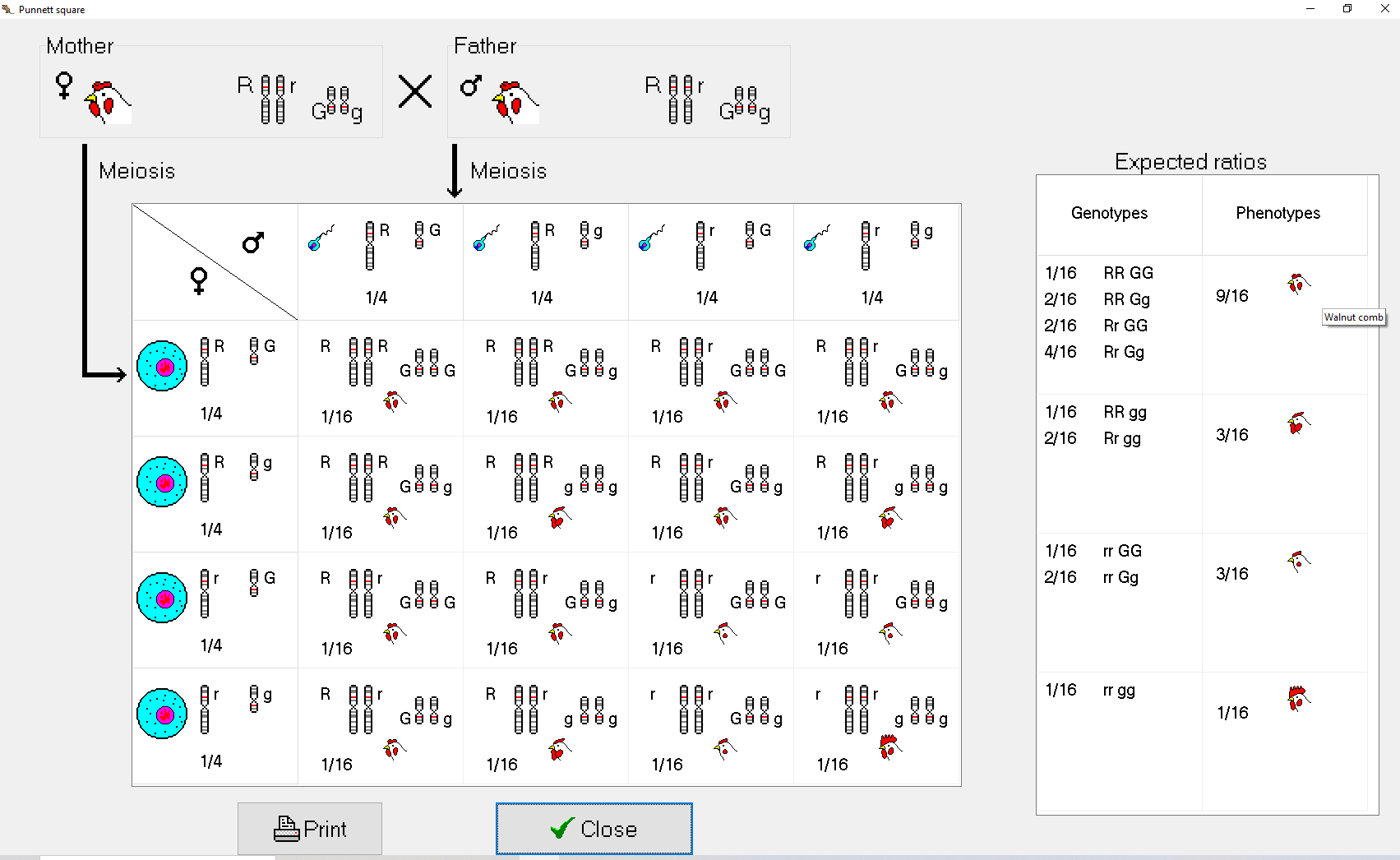Click the Phenotypes column header
This screenshot has height=860, width=1400.
pos(1278,213)
